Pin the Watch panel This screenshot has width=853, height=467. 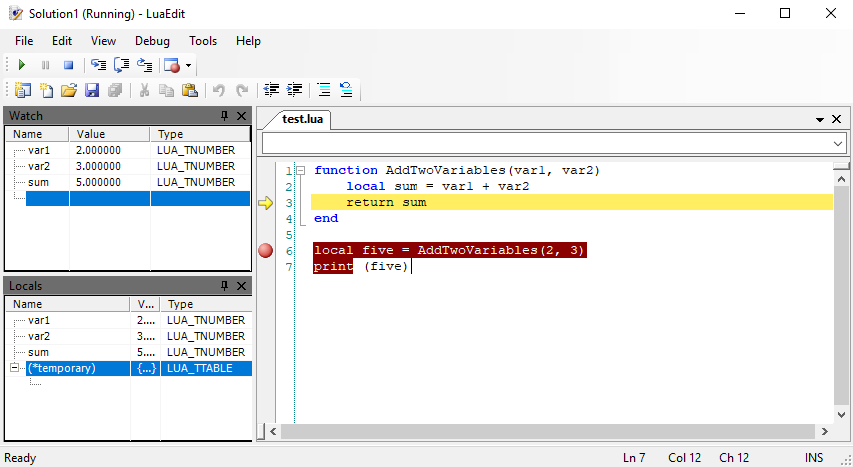pyautogui.click(x=224, y=116)
